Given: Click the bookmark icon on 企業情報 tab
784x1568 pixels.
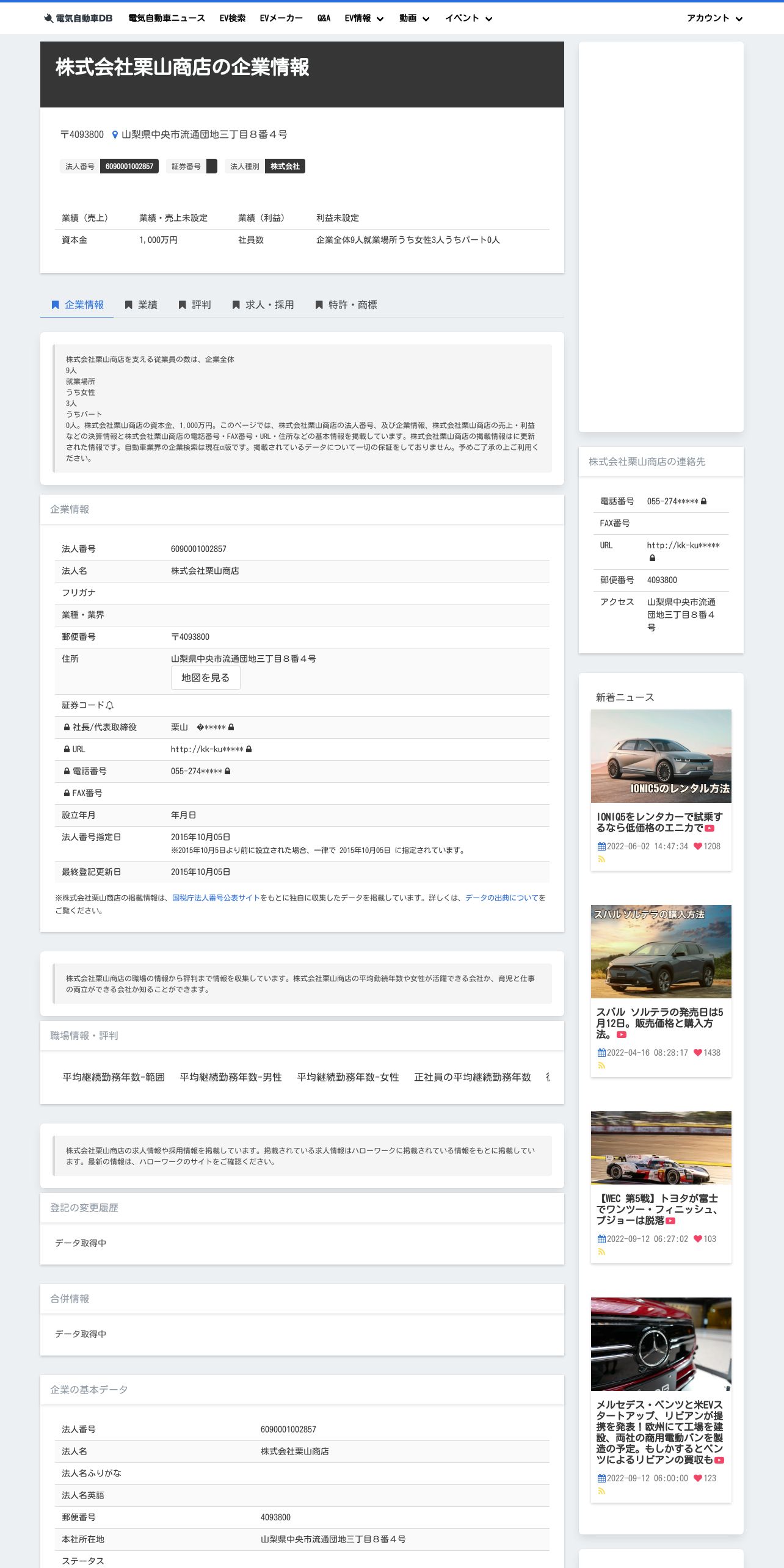Looking at the screenshot, I should coord(56,305).
